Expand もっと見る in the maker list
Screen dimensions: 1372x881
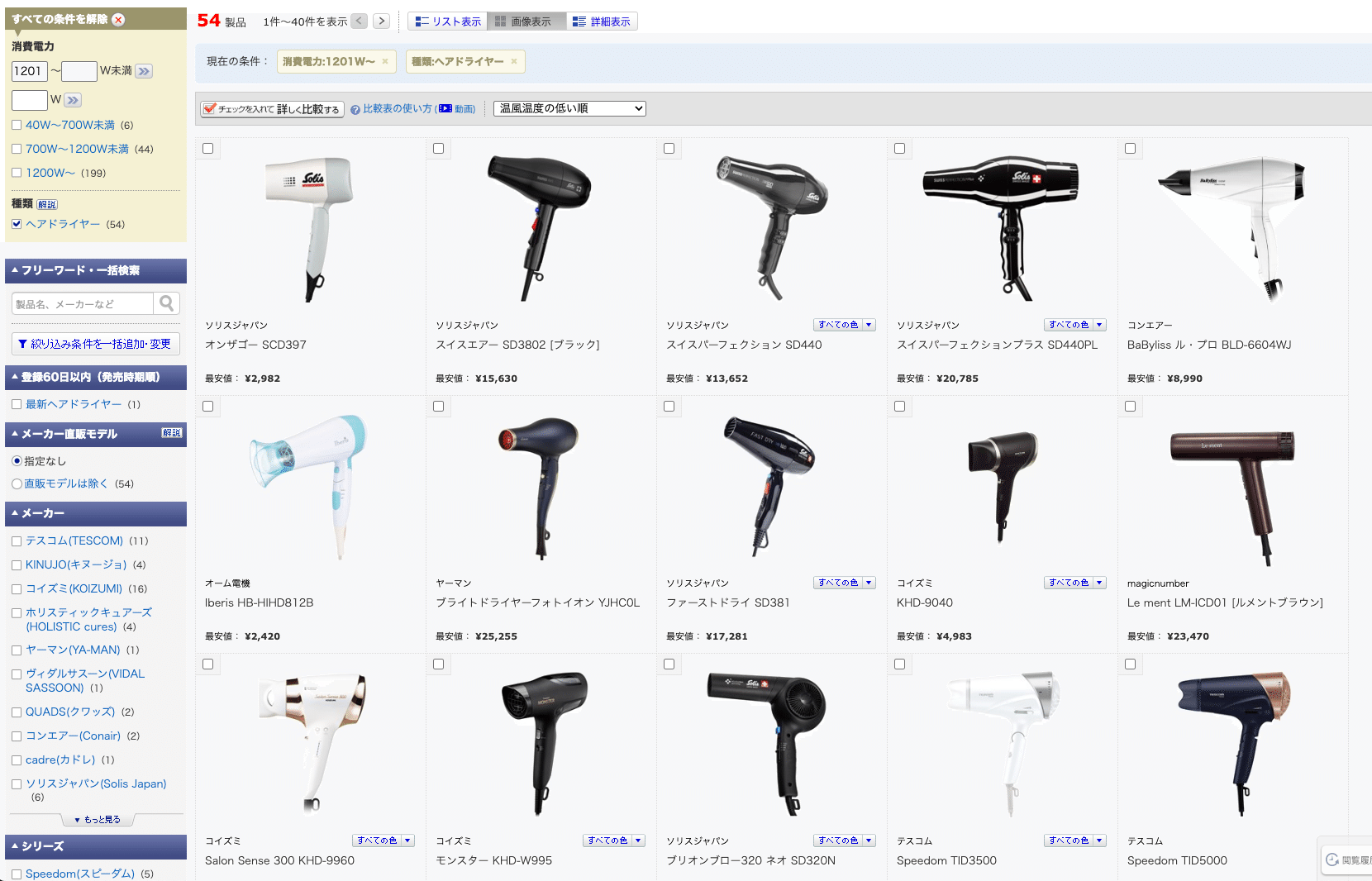[98, 820]
